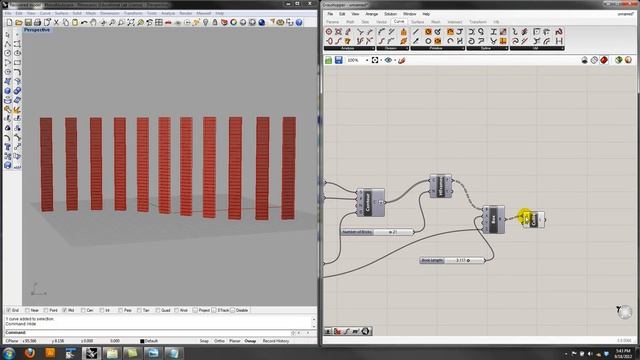640x360 pixels.
Task: Switch to the Transform tab in Grasshopper
Action: tap(478, 22)
